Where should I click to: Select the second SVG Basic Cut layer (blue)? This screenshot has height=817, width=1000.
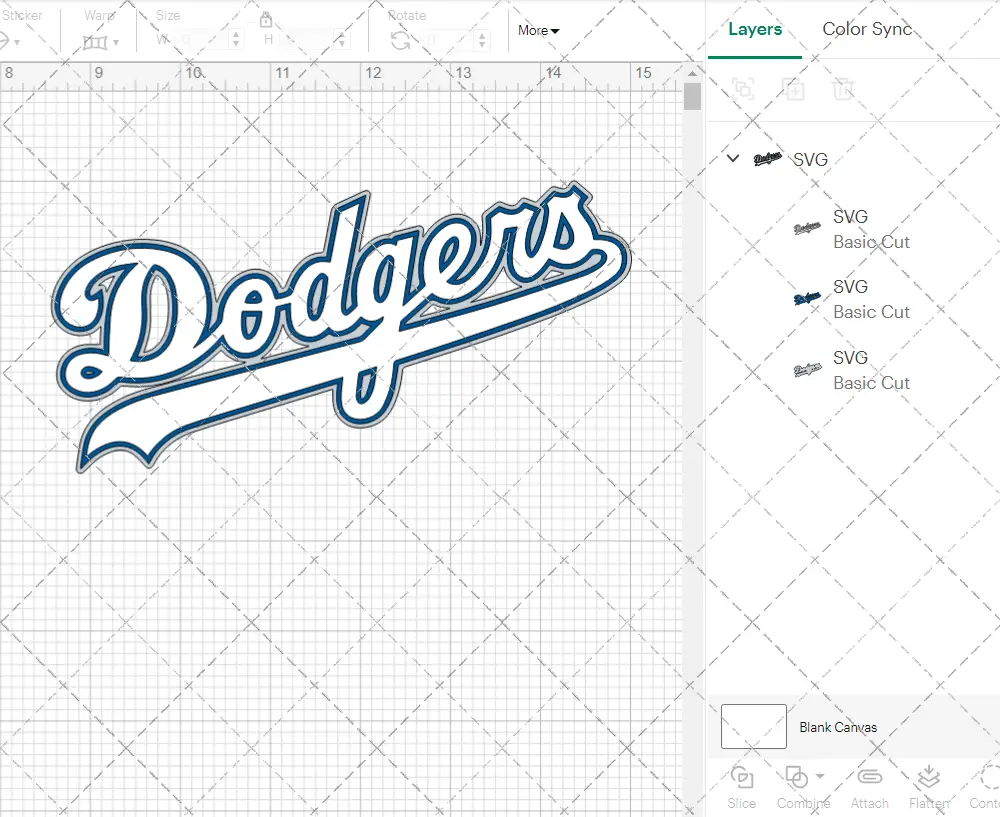(x=853, y=299)
